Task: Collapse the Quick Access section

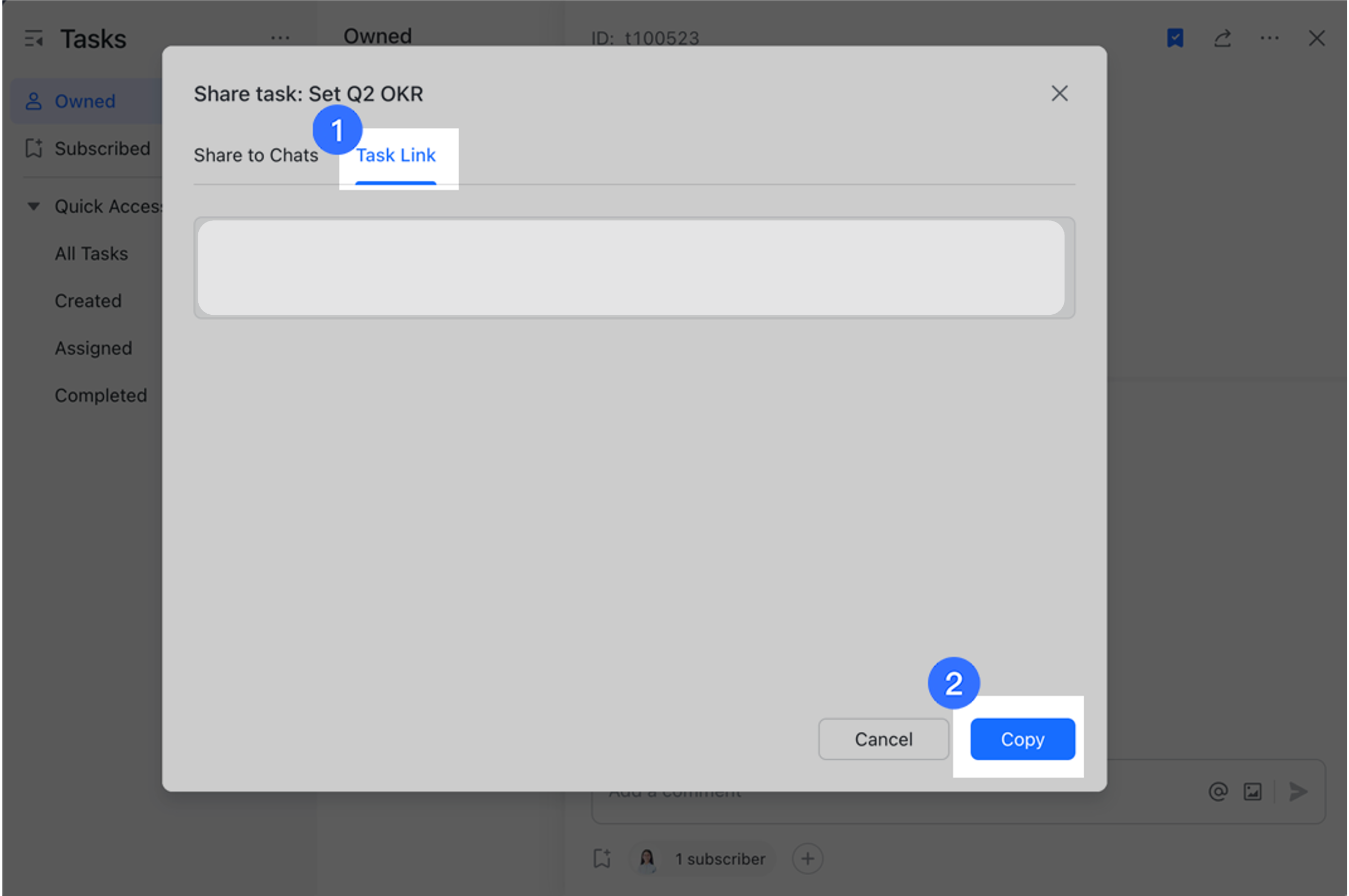Action: (33, 207)
